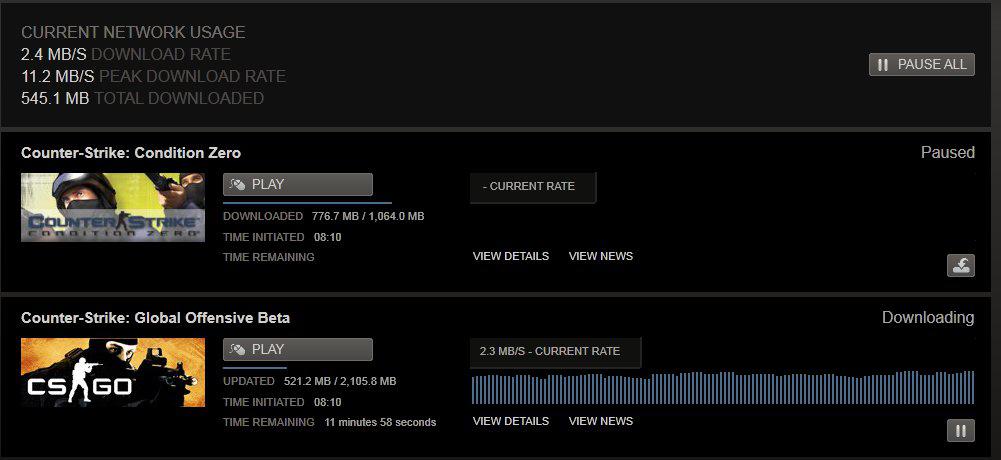
Task: Click the 545.1 MB total downloaded text
Action: 142,98
